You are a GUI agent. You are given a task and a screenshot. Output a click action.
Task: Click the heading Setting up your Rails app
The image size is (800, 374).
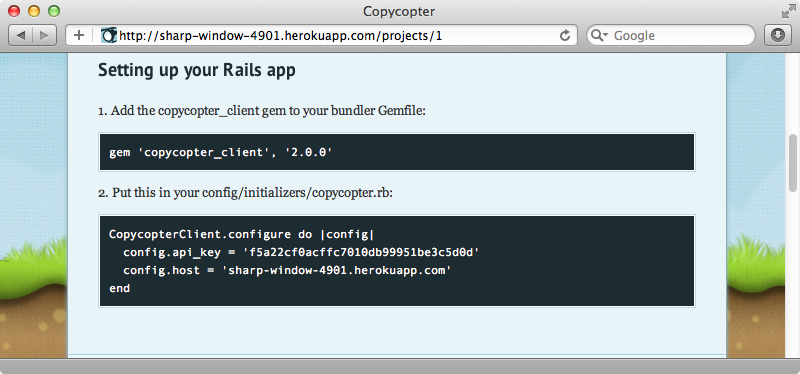pyautogui.click(x=196, y=70)
